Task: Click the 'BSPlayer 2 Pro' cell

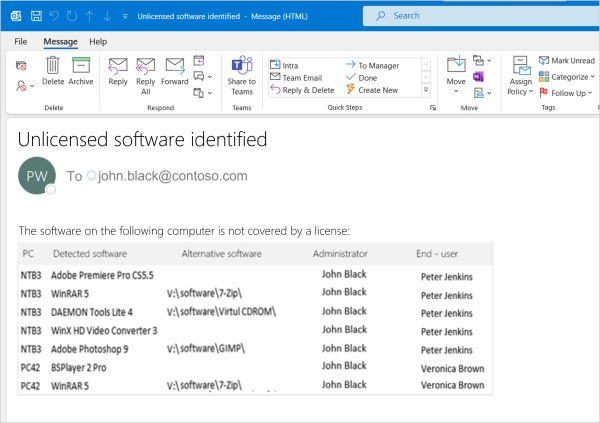Action: (78, 367)
